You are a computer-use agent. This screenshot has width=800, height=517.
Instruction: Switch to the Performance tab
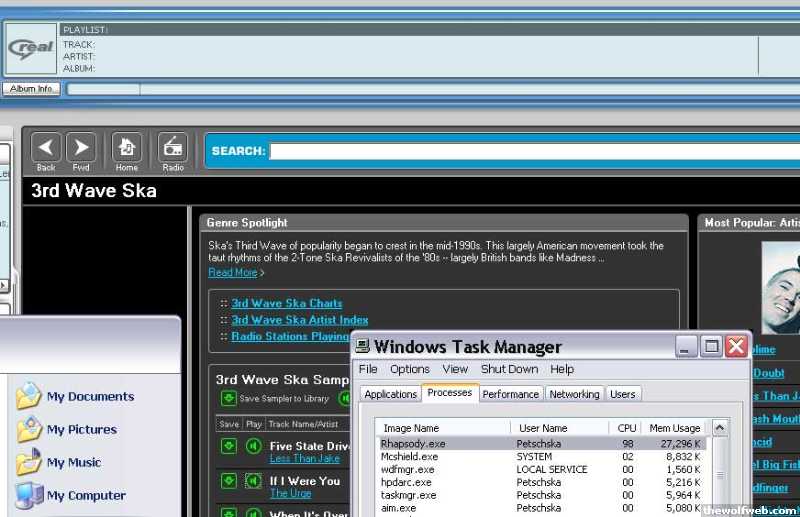click(511, 394)
